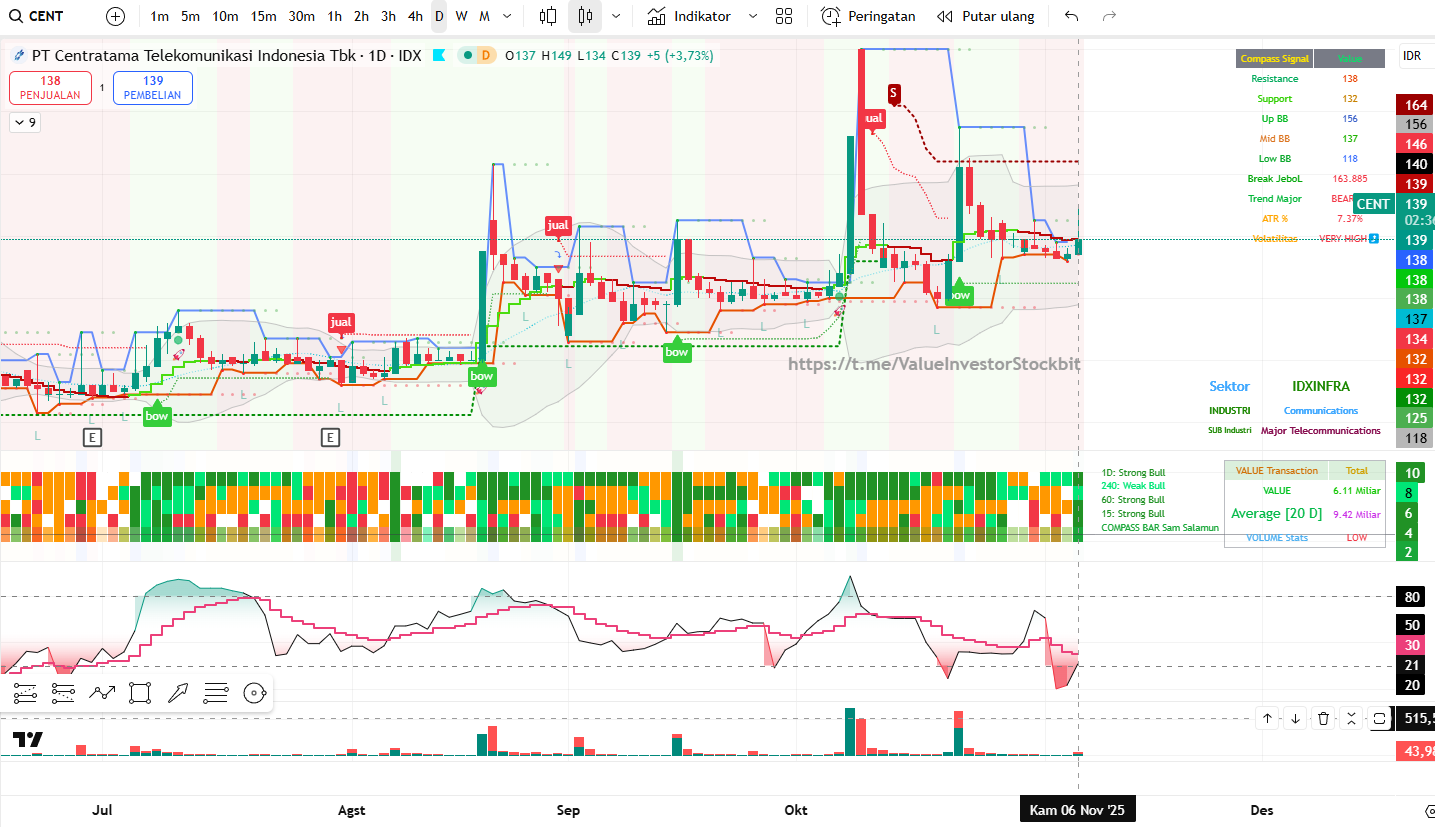Select the bars chart style icon
The width and height of the screenshot is (1435, 827).
click(x=548, y=16)
